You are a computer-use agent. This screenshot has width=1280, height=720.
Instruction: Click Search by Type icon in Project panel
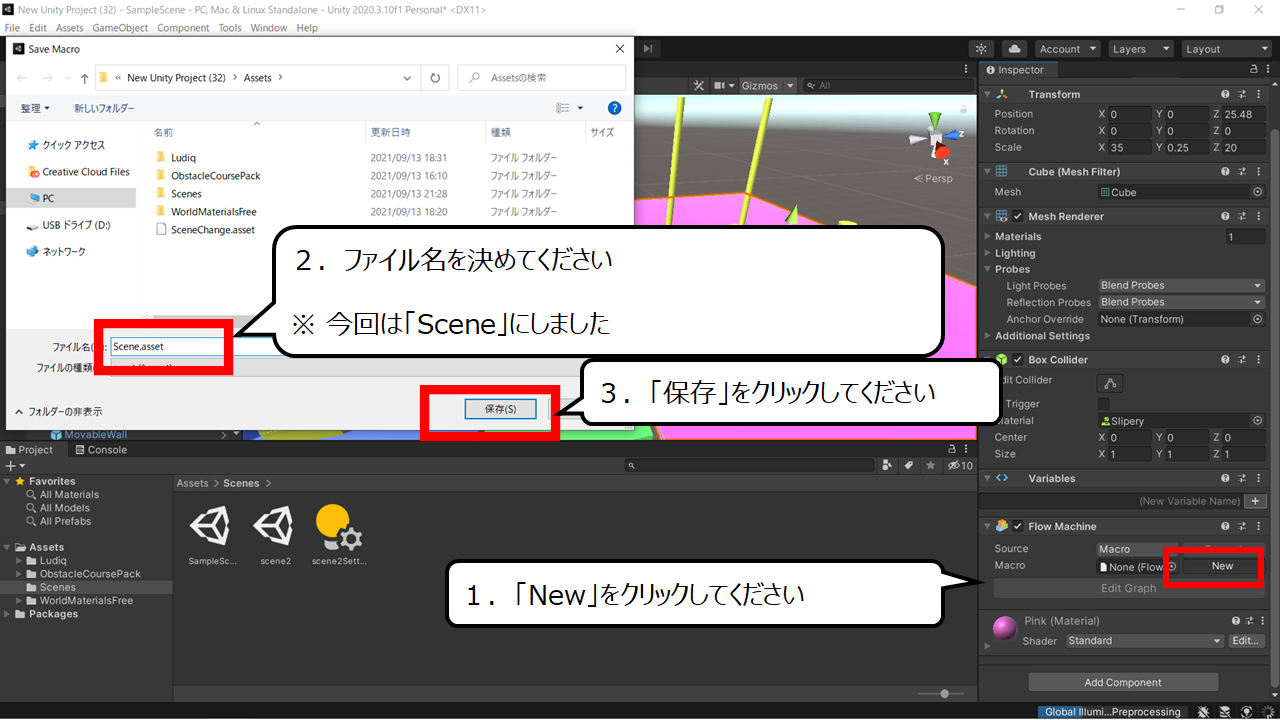coord(888,466)
